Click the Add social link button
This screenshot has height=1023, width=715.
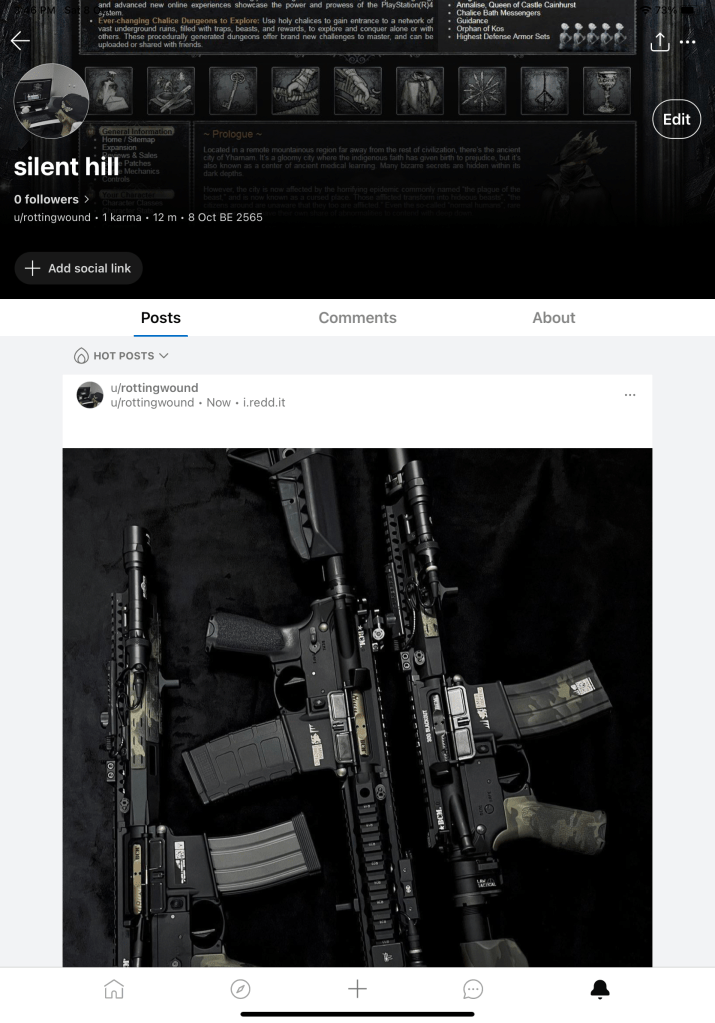click(x=78, y=268)
